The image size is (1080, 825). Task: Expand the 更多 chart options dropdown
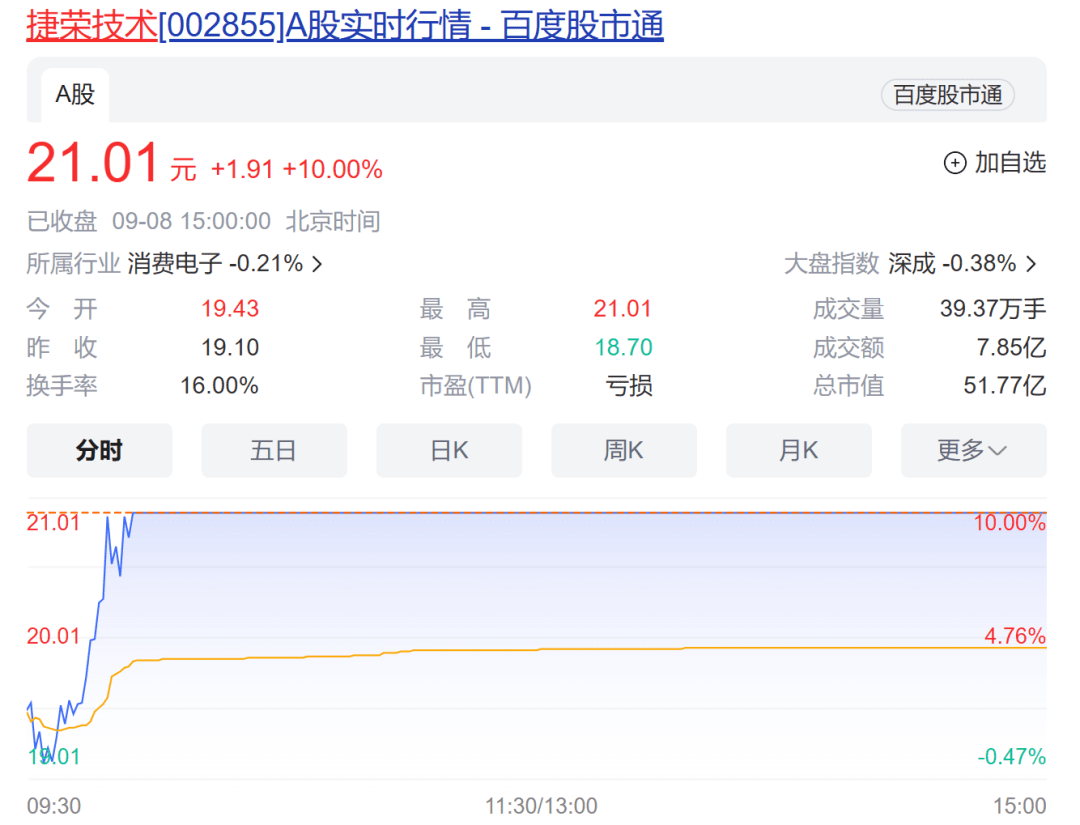click(x=973, y=450)
